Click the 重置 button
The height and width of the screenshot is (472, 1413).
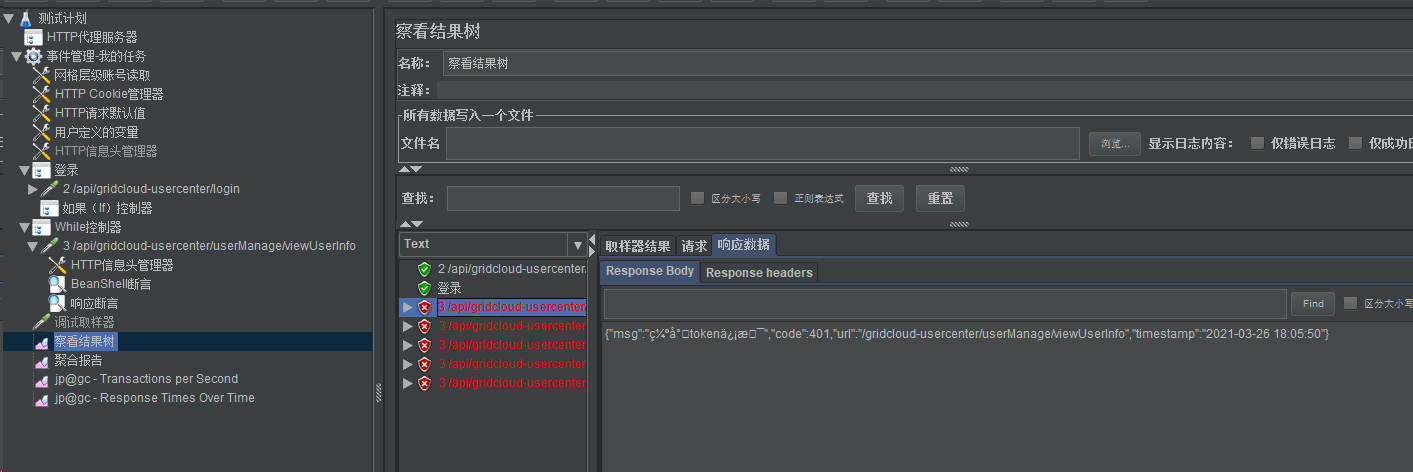click(940, 198)
